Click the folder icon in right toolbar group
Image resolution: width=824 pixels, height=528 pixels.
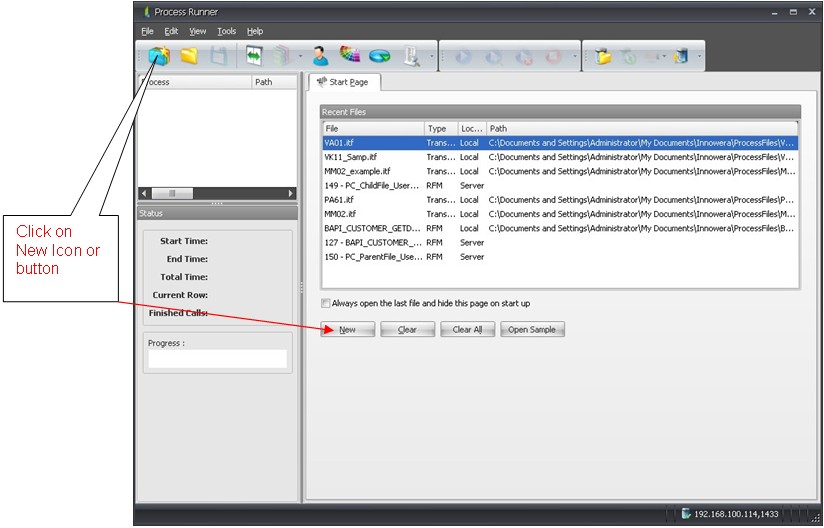tap(603, 56)
